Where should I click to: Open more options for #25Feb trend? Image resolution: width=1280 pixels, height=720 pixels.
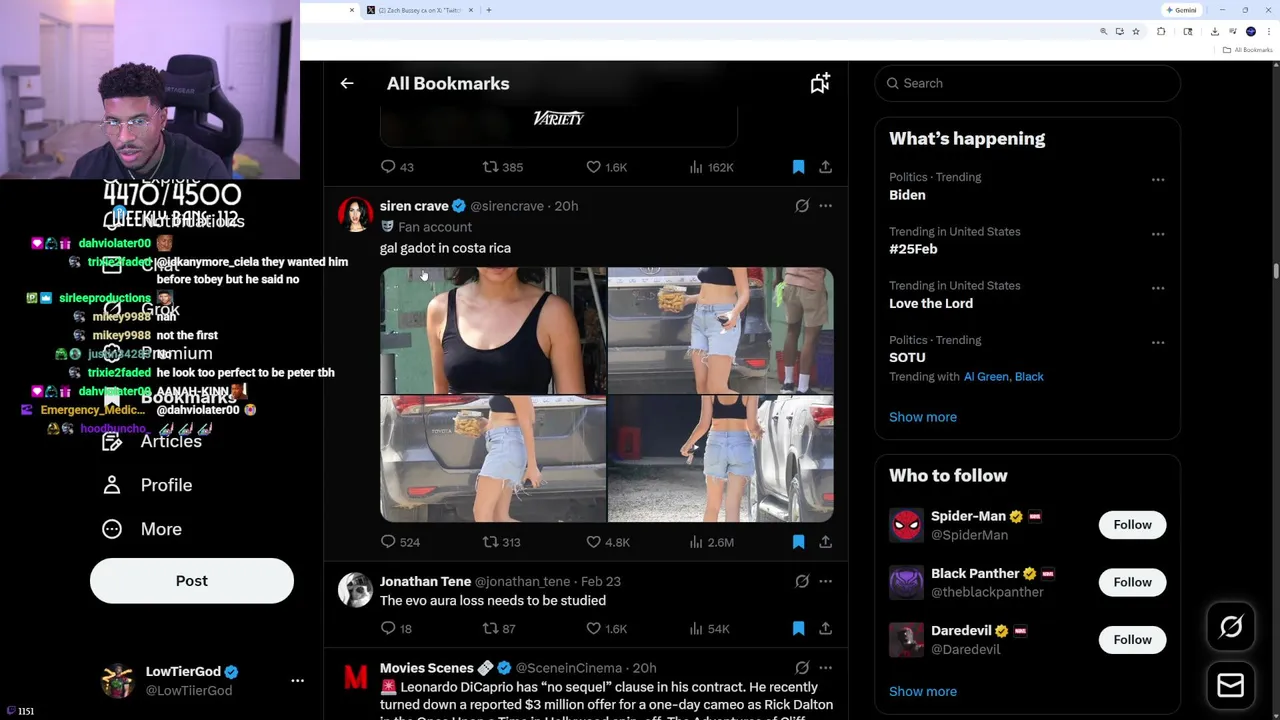click(x=1158, y=234)
